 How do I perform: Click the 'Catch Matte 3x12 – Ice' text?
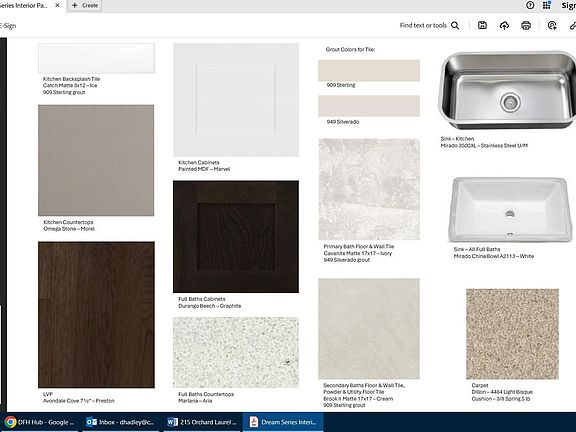70,86
